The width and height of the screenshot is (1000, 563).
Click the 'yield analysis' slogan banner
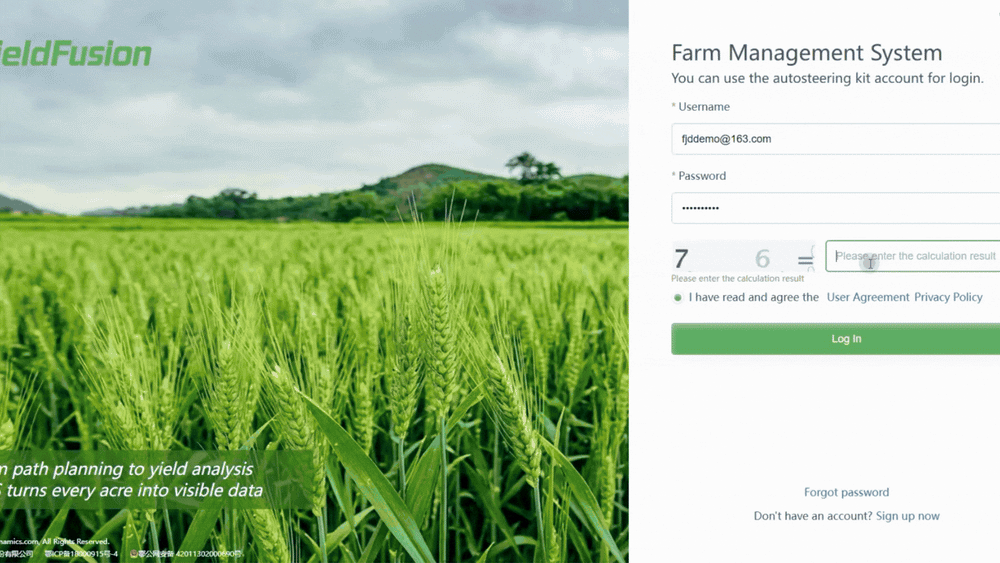[131, 479]
